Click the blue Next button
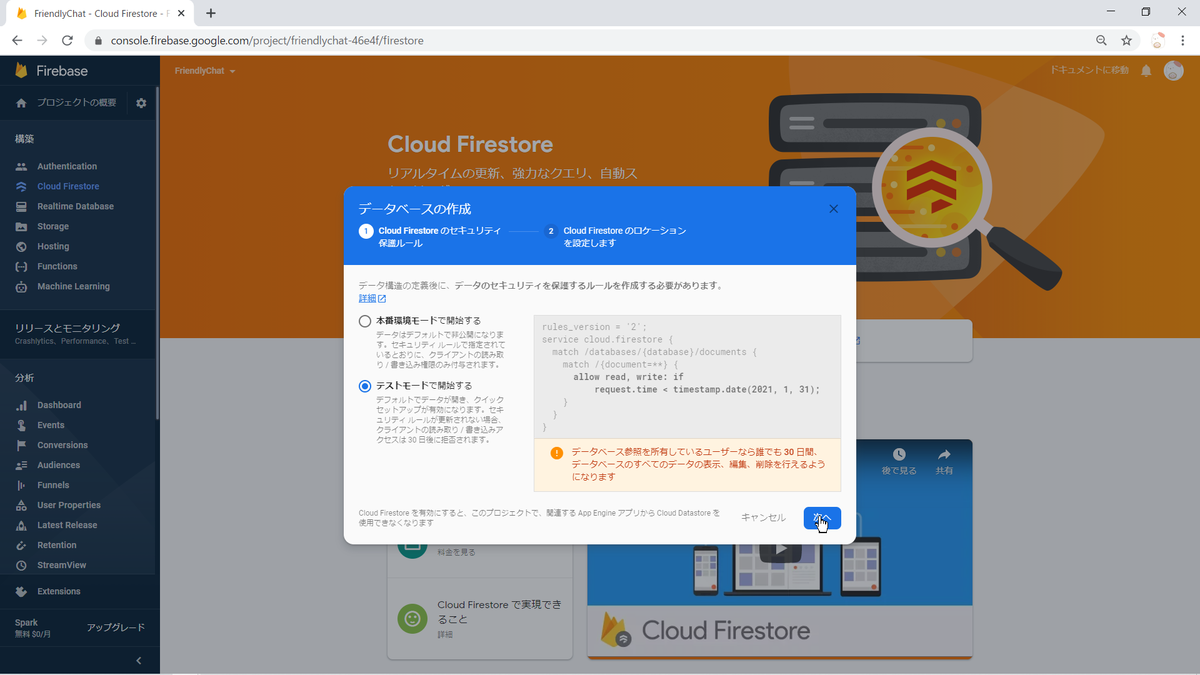The height and width of the screenshot is (675, 1200). point(822,518)
